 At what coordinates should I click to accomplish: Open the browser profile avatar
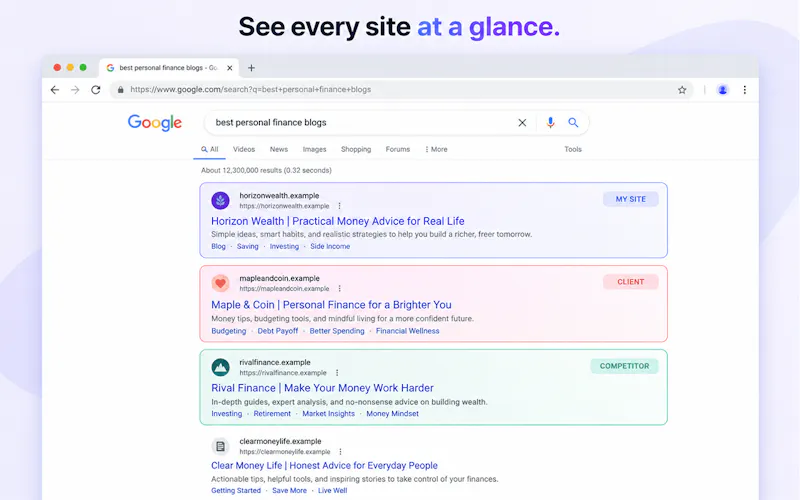[x=722, y=90]
